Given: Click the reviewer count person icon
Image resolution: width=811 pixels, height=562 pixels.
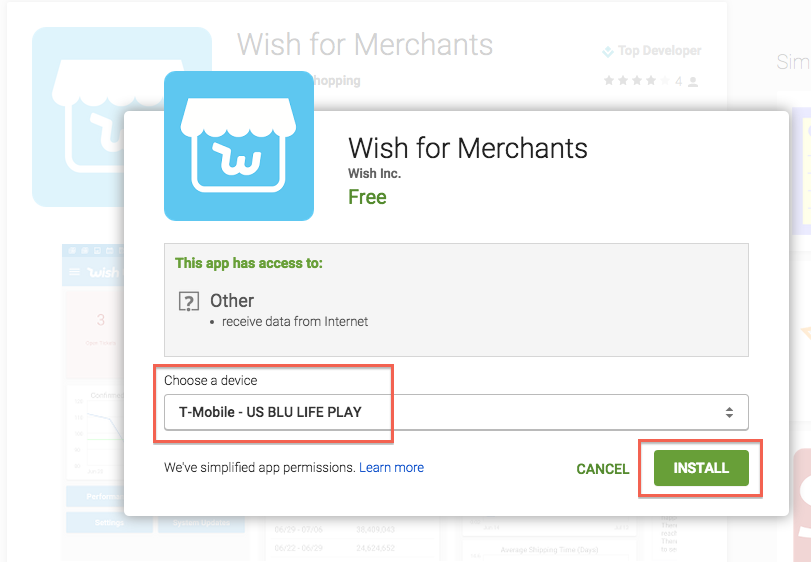Looking at the screenshot, I should 694,82.
